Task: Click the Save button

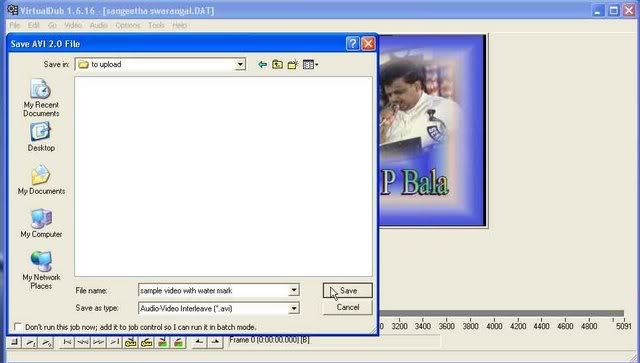Action: pos(347,290)
